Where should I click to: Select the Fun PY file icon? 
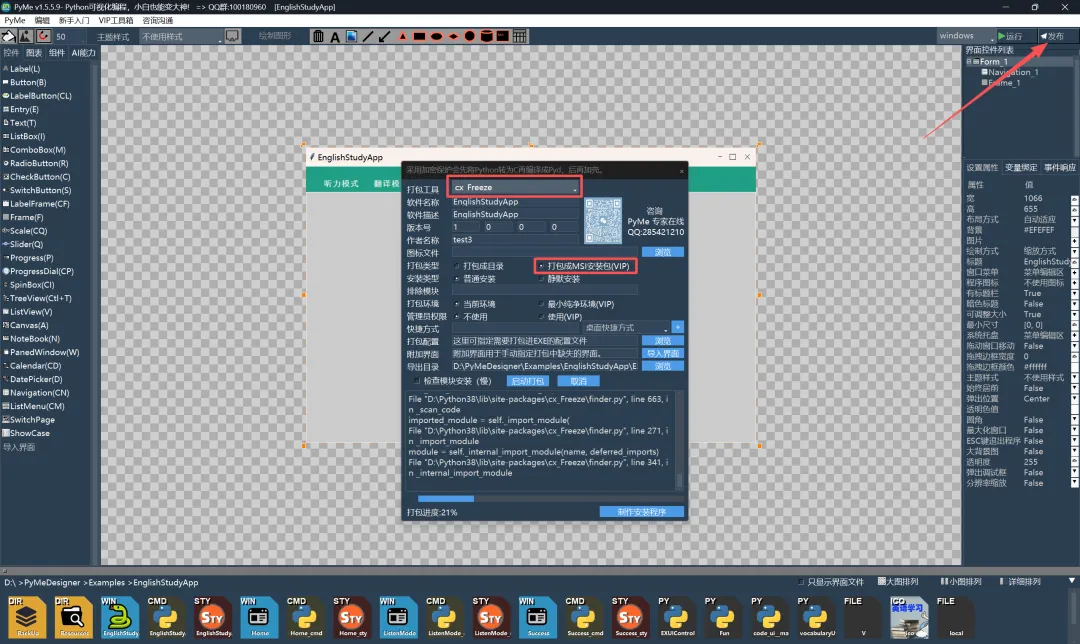click(723, 617)
